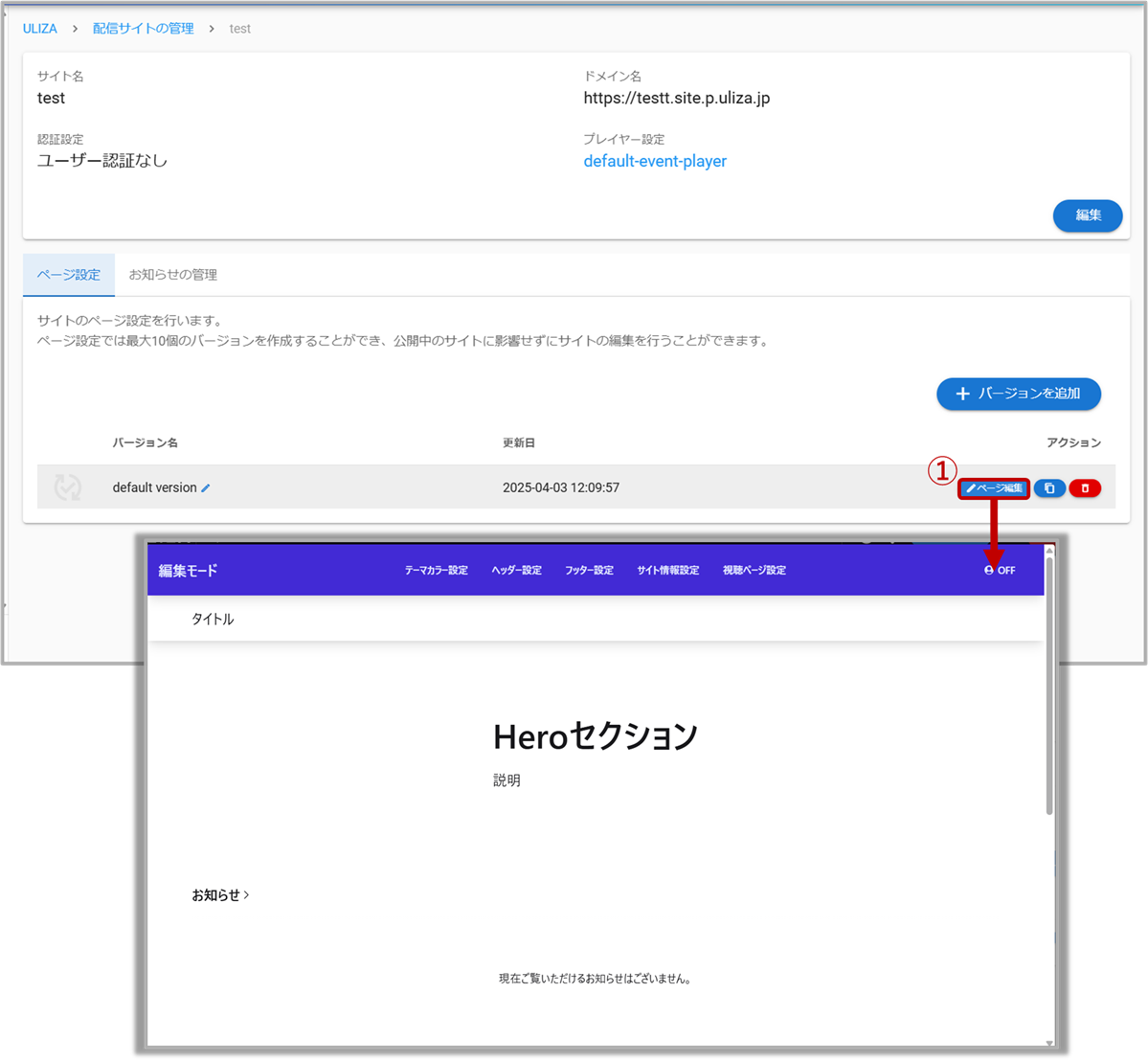
Task: Click the ユーザー認証なし value
Action: point(102,161)
